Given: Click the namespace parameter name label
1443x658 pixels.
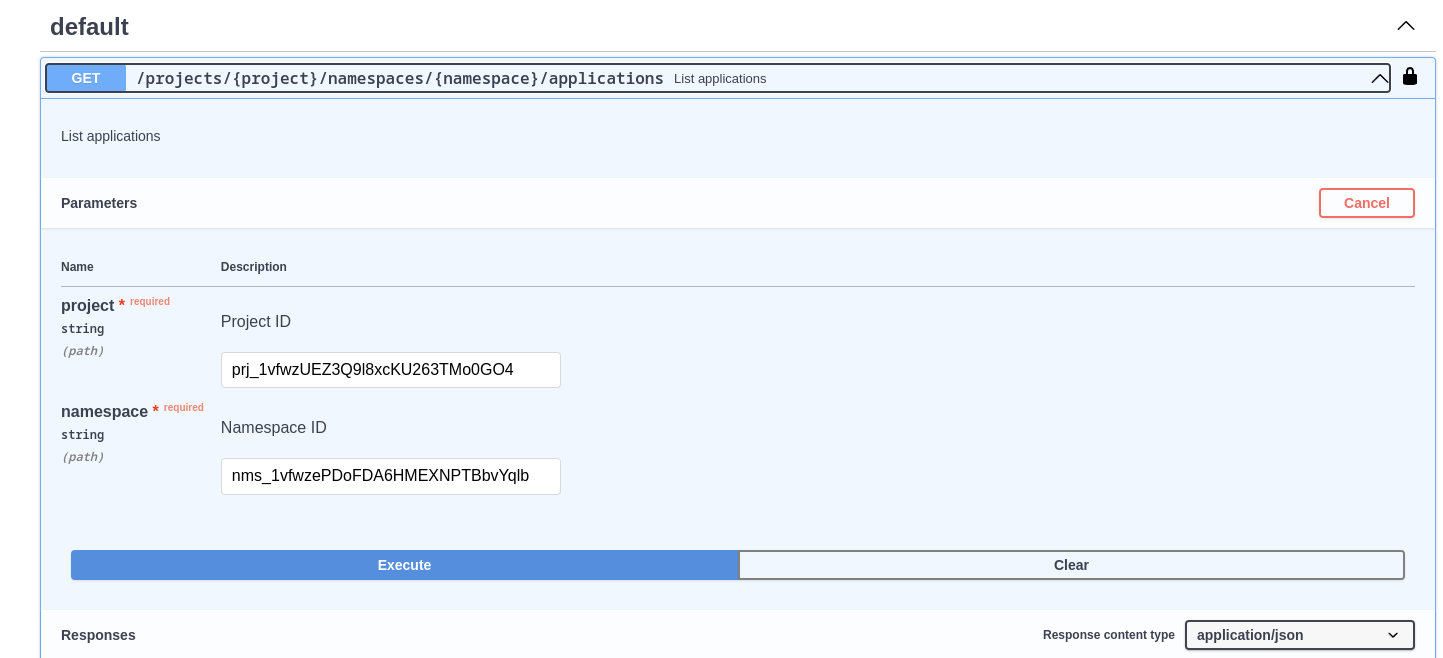Looking at the screenshot, I should pyautogui.click(x=104, y=411).
